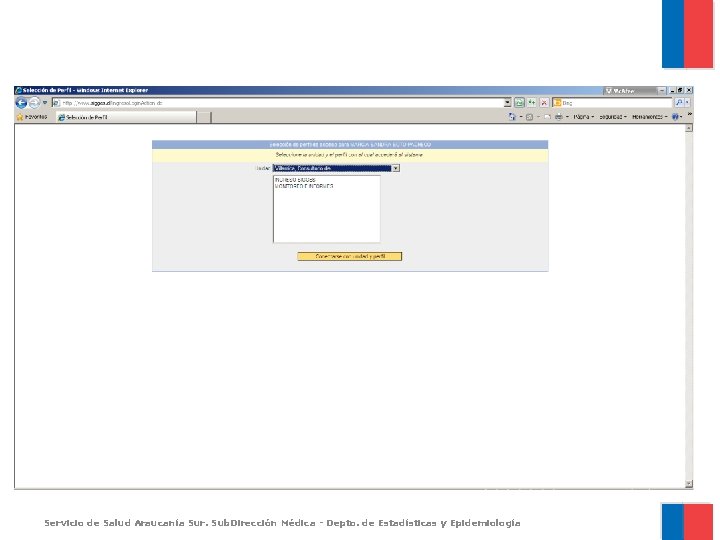Open a new blank tab

204,117
